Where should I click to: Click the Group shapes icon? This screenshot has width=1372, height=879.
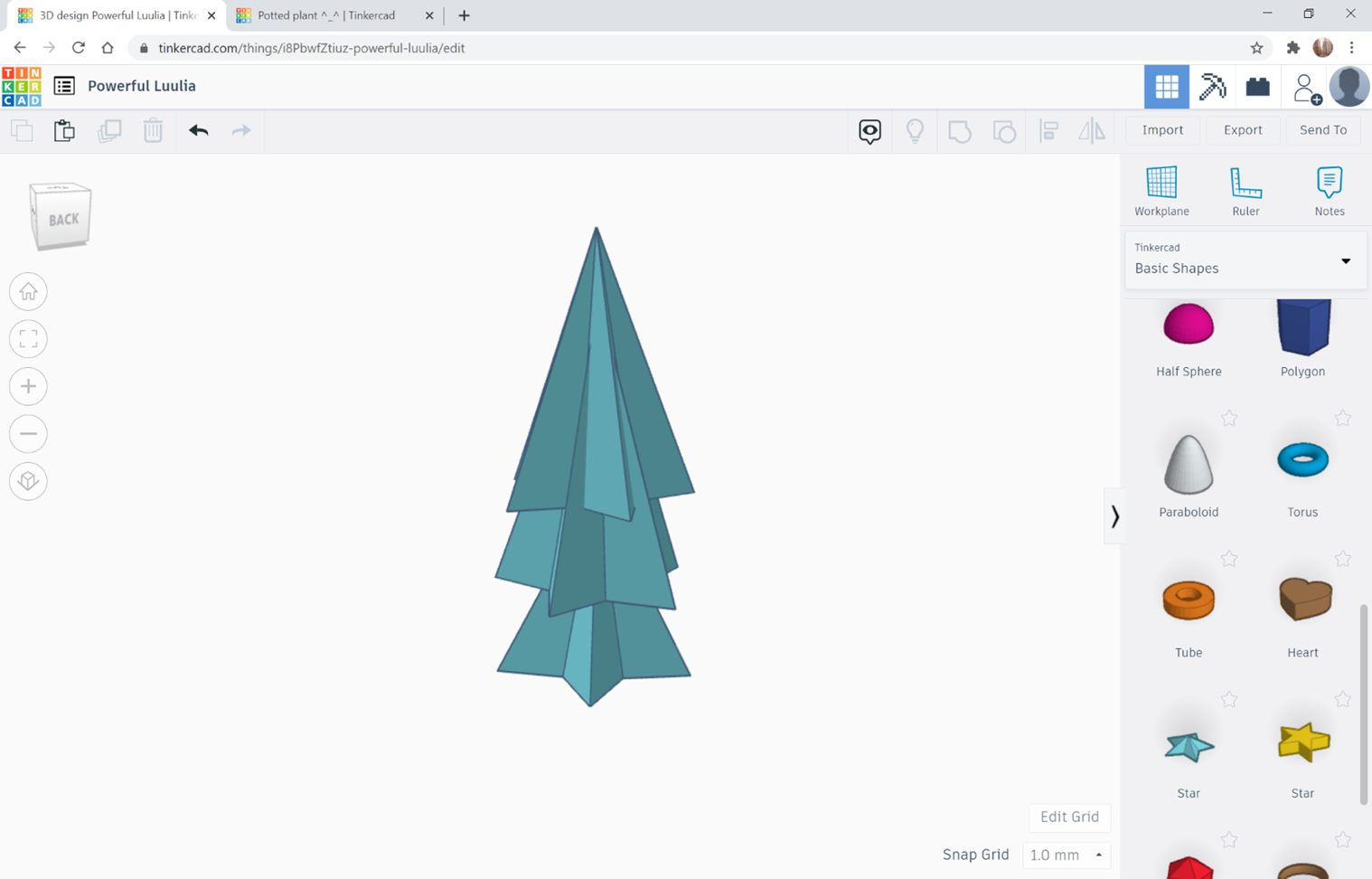(959, 131)
